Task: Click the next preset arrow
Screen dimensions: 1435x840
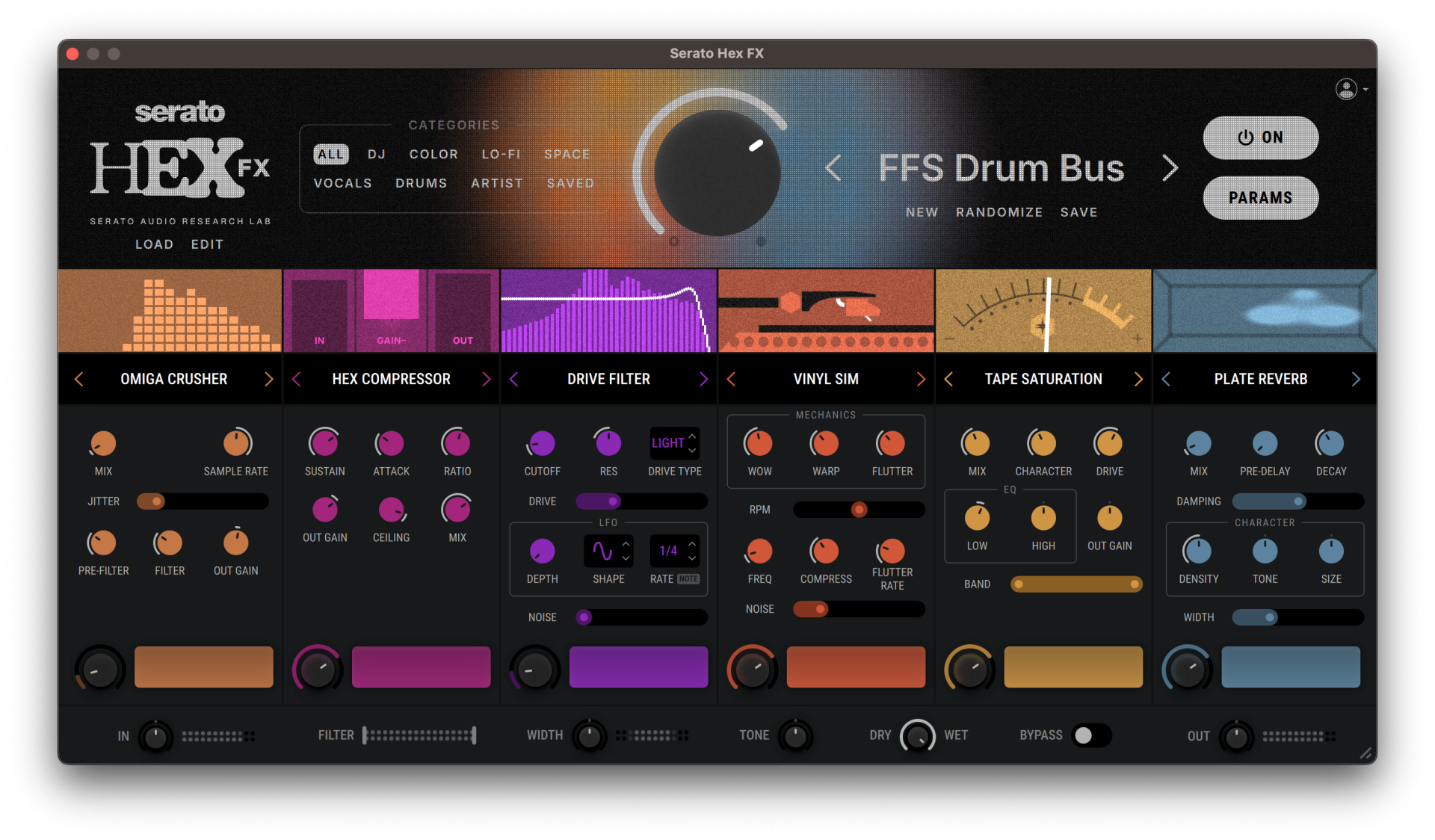Action: point(1170,168)
